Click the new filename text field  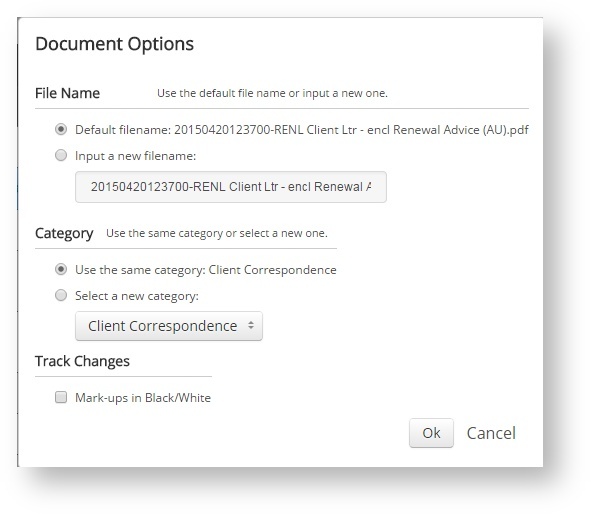231,187
